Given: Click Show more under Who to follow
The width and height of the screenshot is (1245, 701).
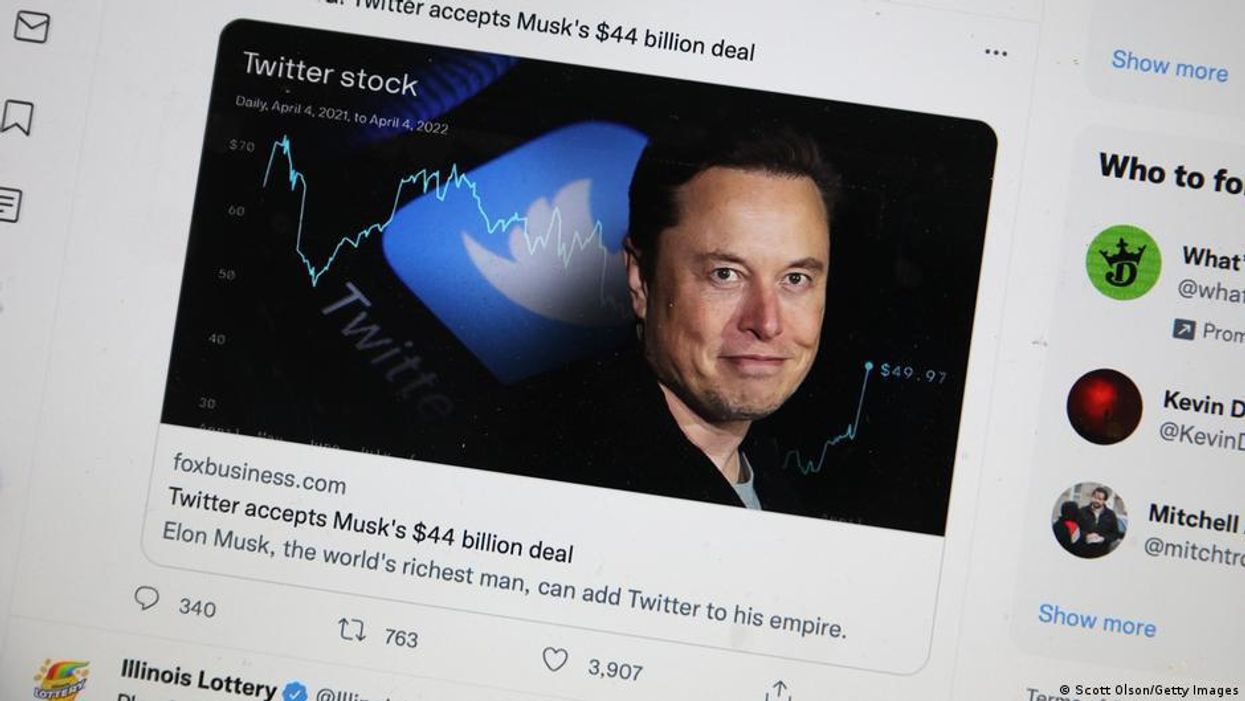Looking at the screenshot, I should [x=1097, y=620].
